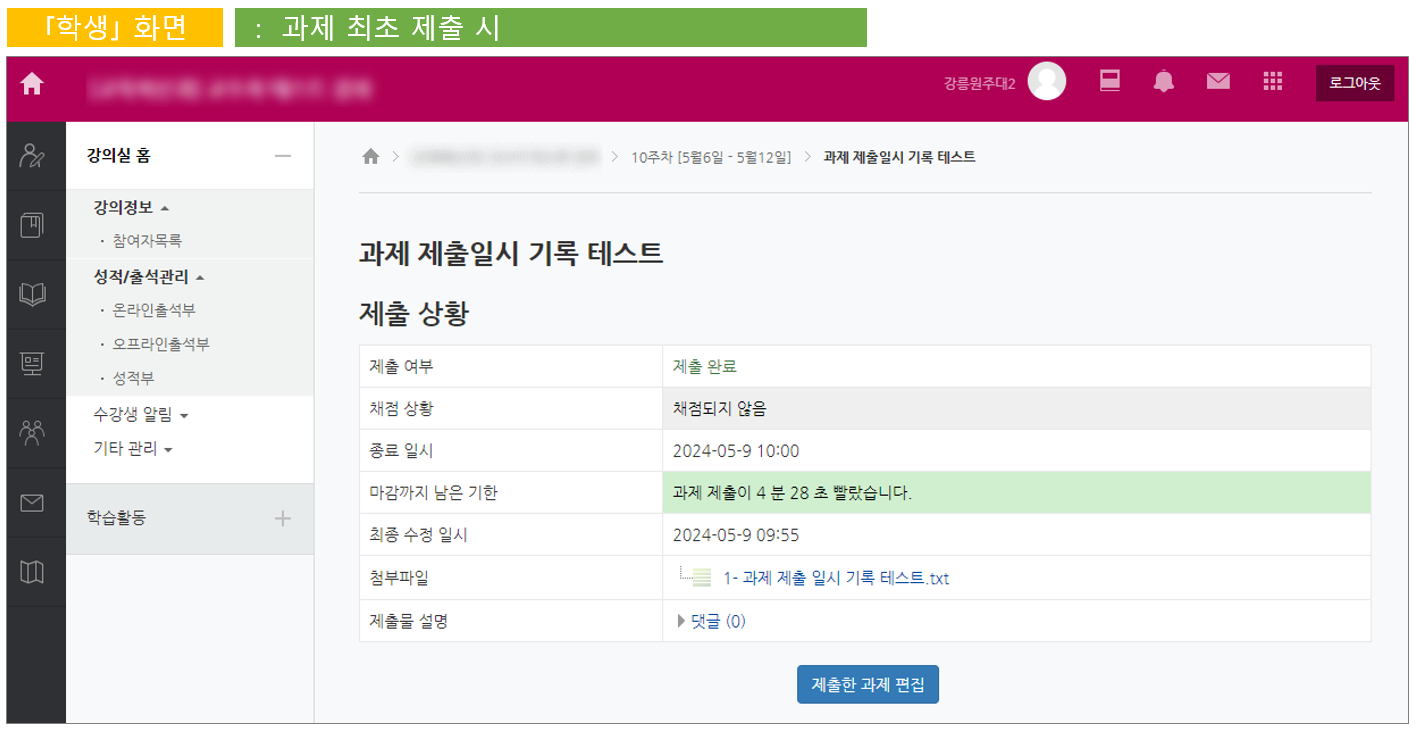Click the 로그아웃 button

(1354, 83)
